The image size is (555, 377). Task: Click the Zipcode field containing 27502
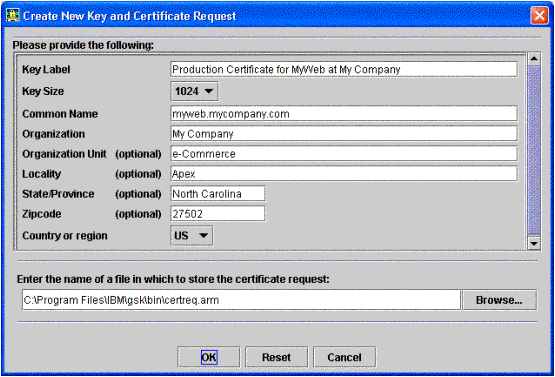pos(218,214)
